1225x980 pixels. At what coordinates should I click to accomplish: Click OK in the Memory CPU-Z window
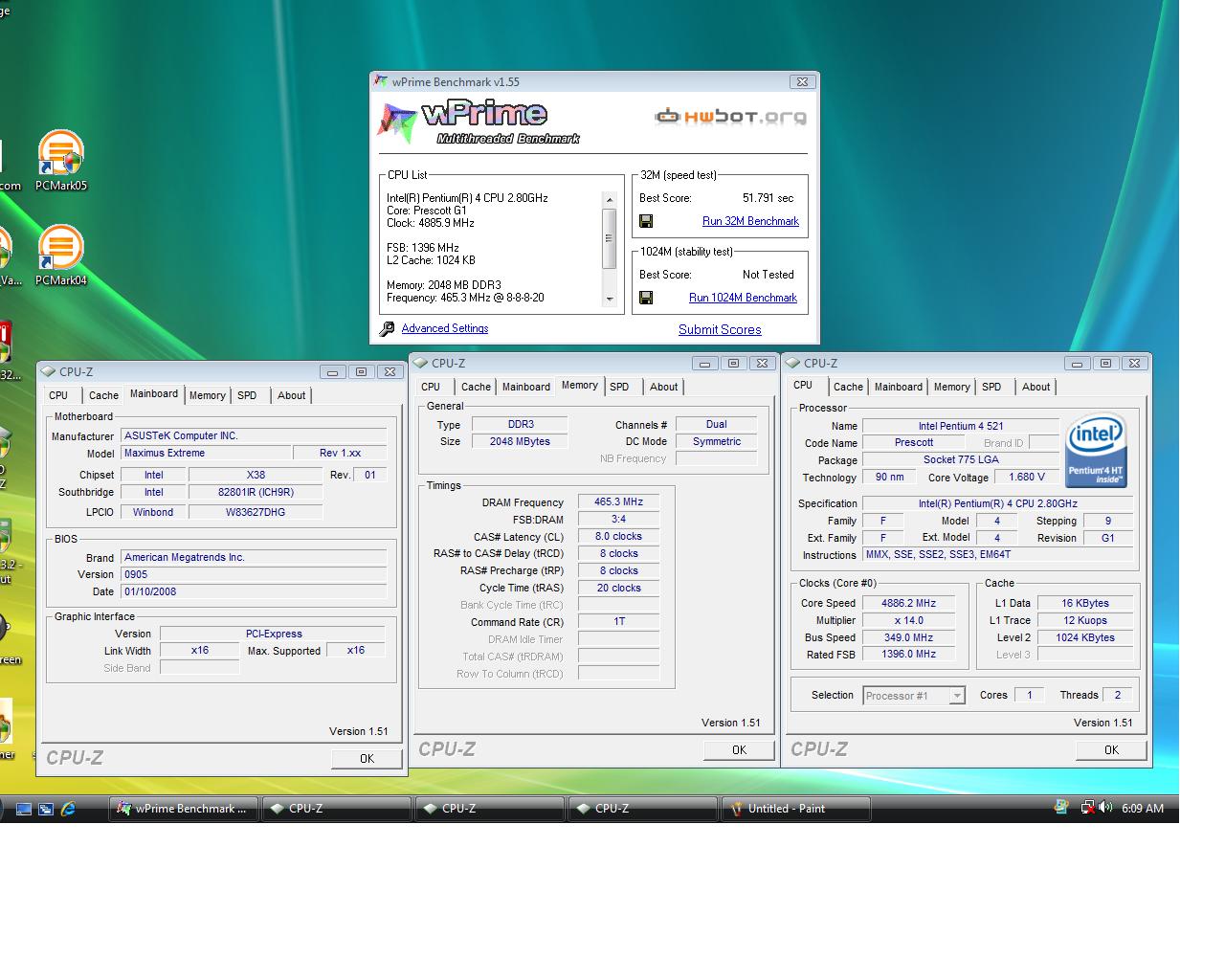[x=739, y=749]
